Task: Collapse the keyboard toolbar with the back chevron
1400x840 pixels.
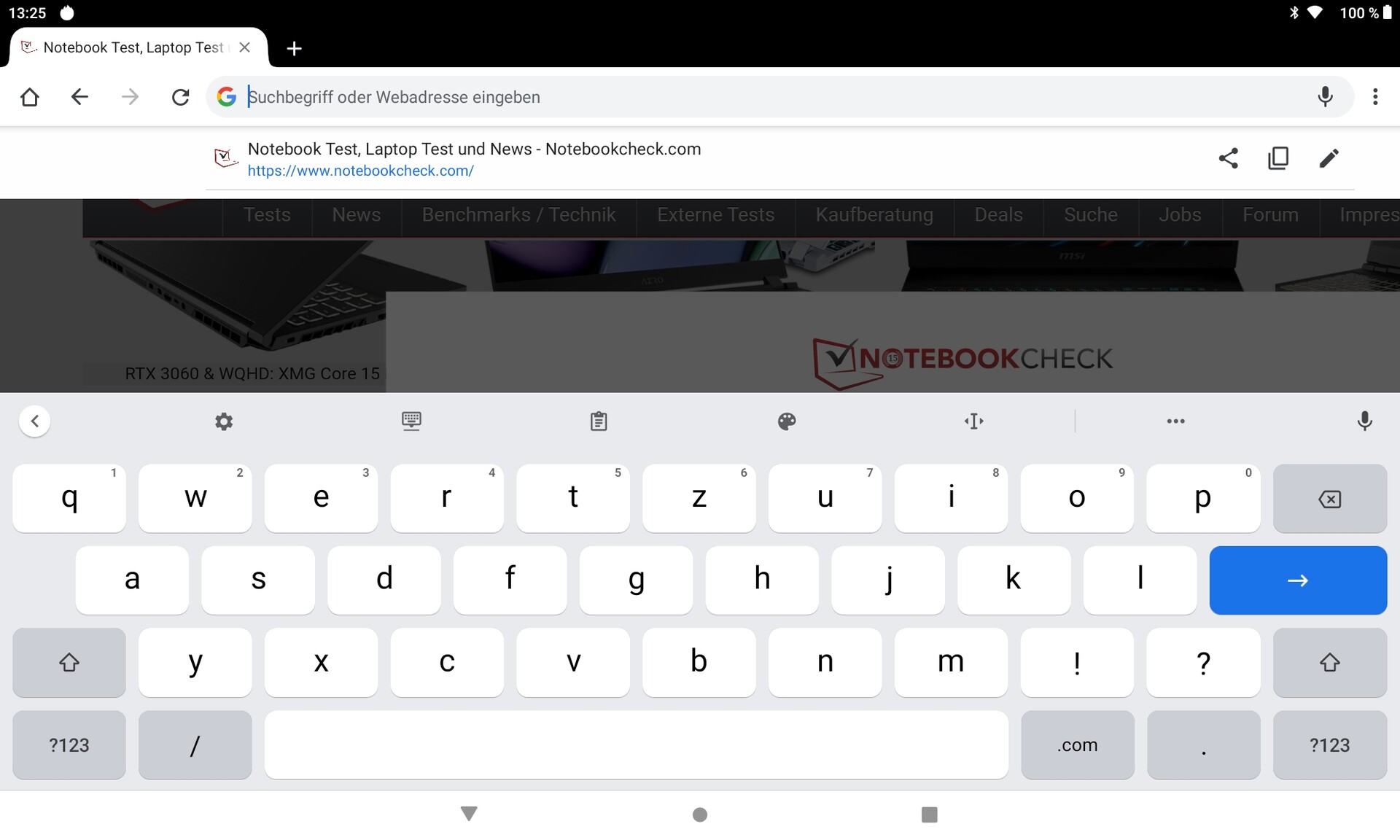Action: click(x=34, y=421)
